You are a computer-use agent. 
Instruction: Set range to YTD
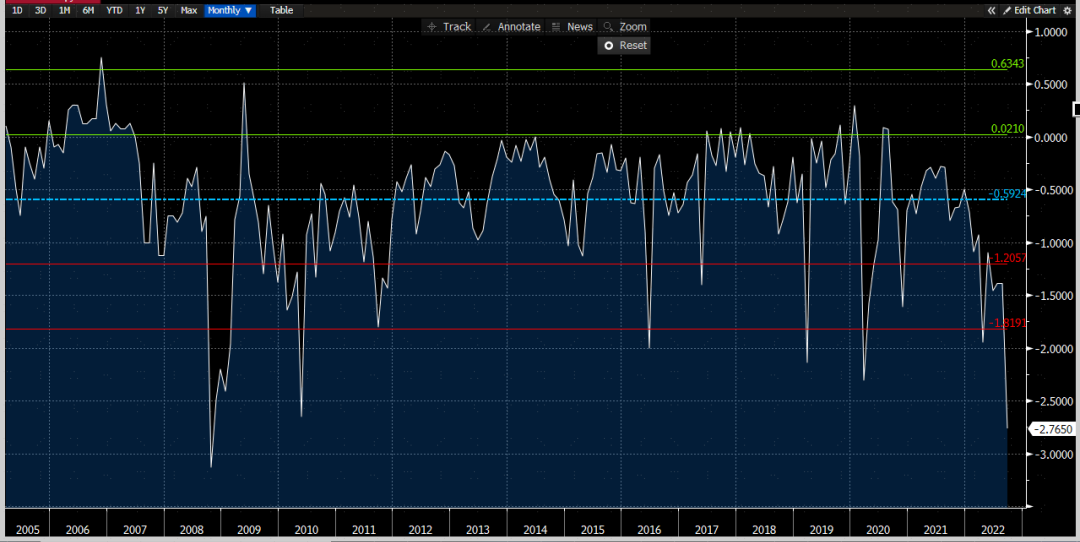pos(114,10)
